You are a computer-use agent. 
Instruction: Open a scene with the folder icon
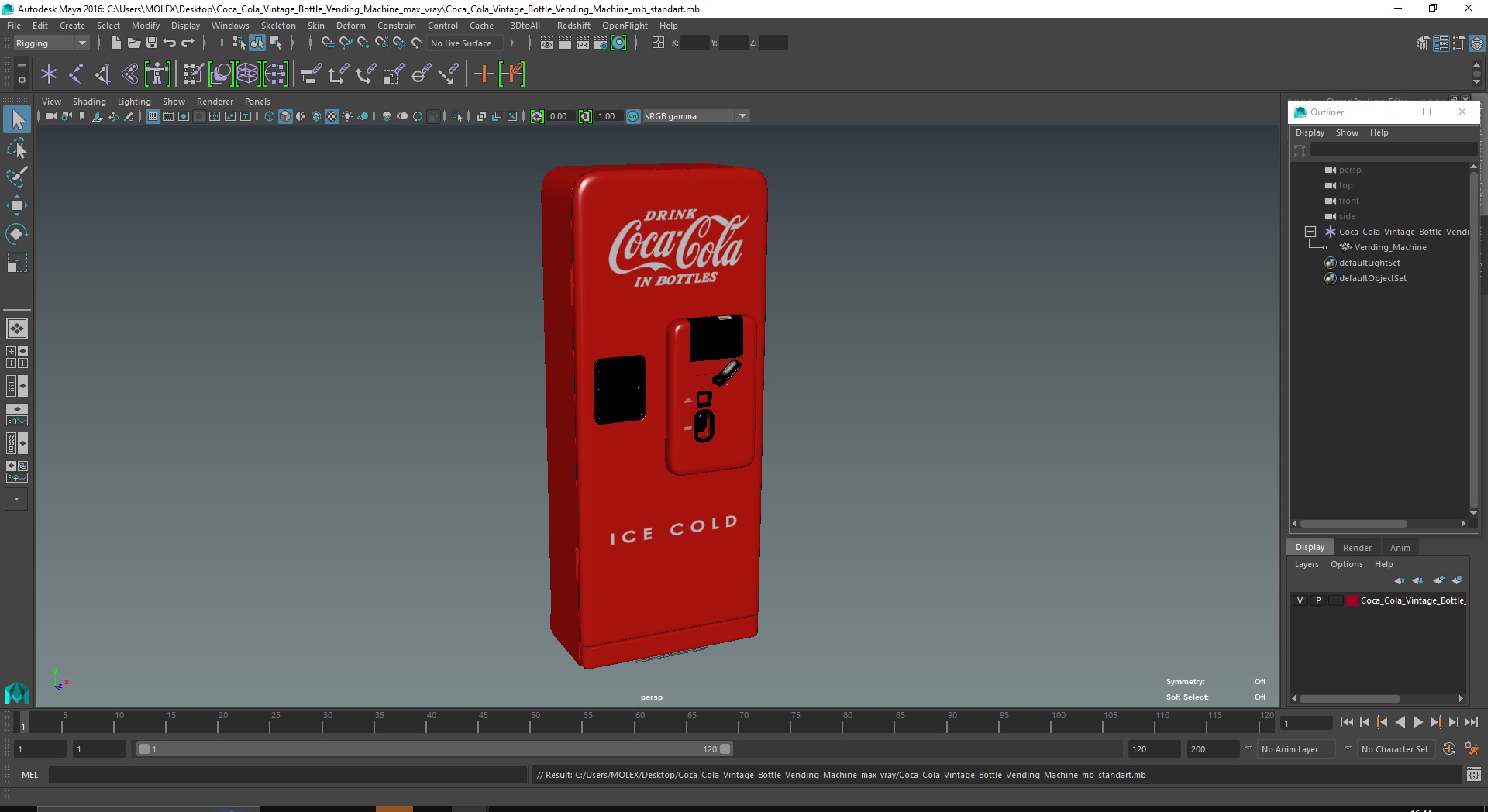pos(133,43)
